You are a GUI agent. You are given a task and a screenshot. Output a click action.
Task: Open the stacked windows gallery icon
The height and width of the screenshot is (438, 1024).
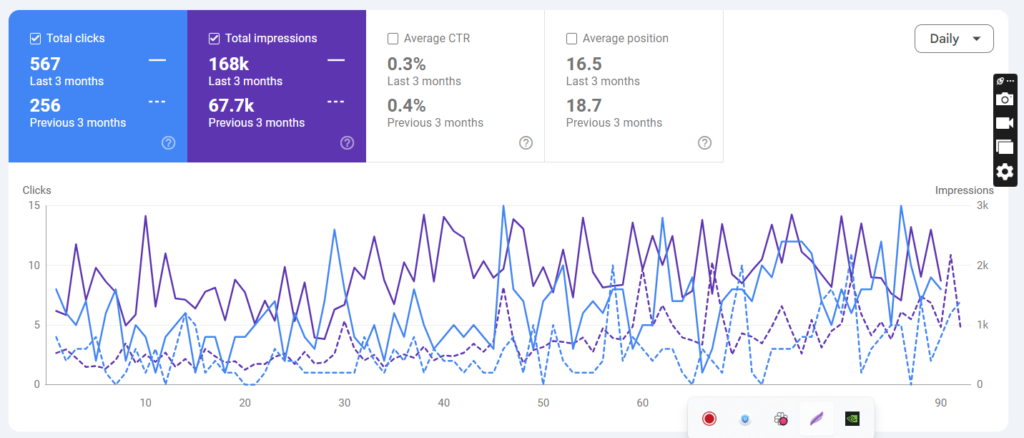[x=1005, y=147]
